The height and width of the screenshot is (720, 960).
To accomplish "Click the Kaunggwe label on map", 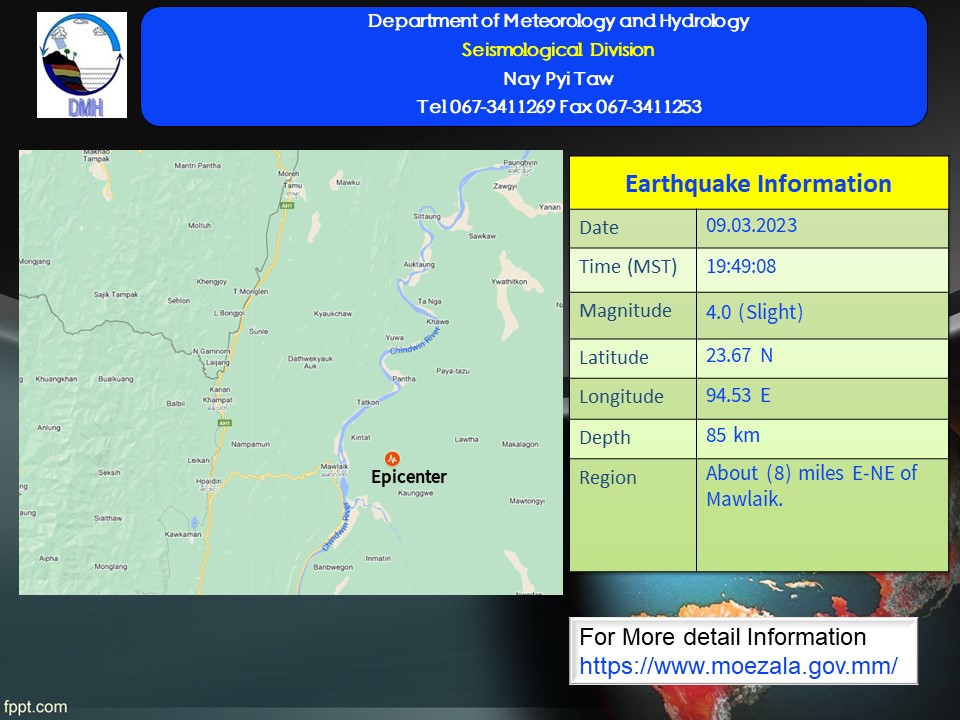I will (x=416, y=493).
